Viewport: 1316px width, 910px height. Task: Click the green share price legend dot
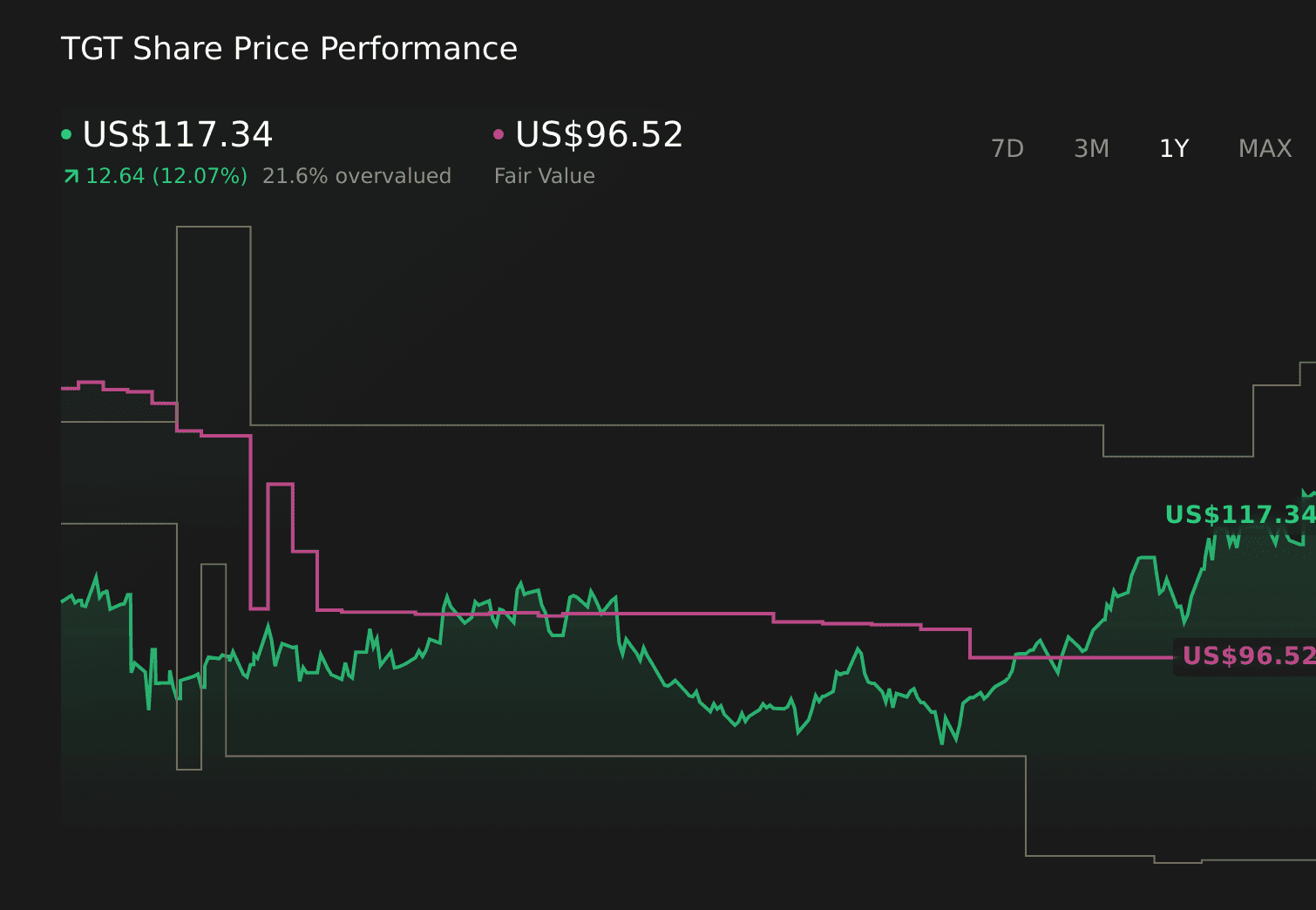pos(66,135)
